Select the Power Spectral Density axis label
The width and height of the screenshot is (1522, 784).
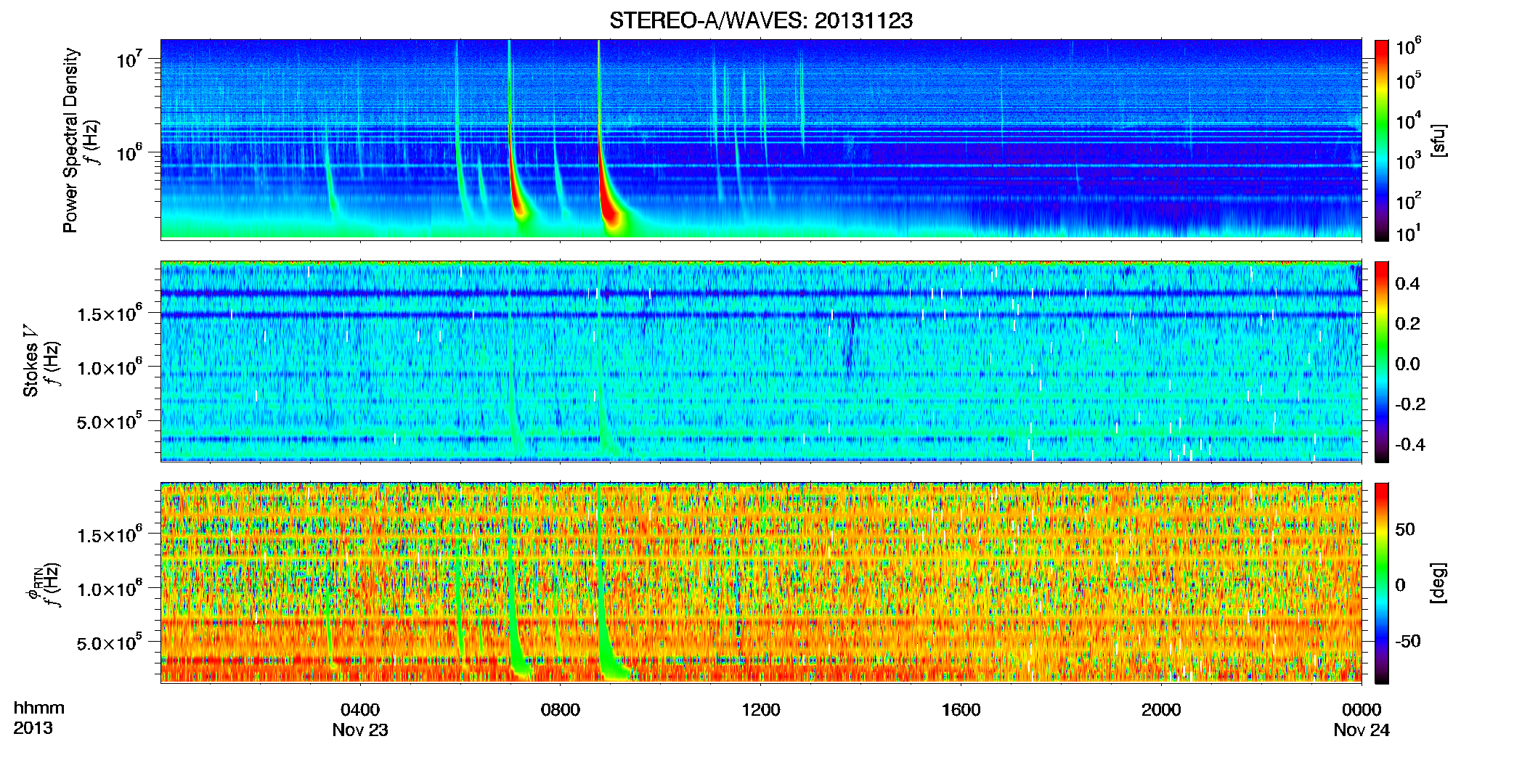pyautogui.click(x=70, y=140)
